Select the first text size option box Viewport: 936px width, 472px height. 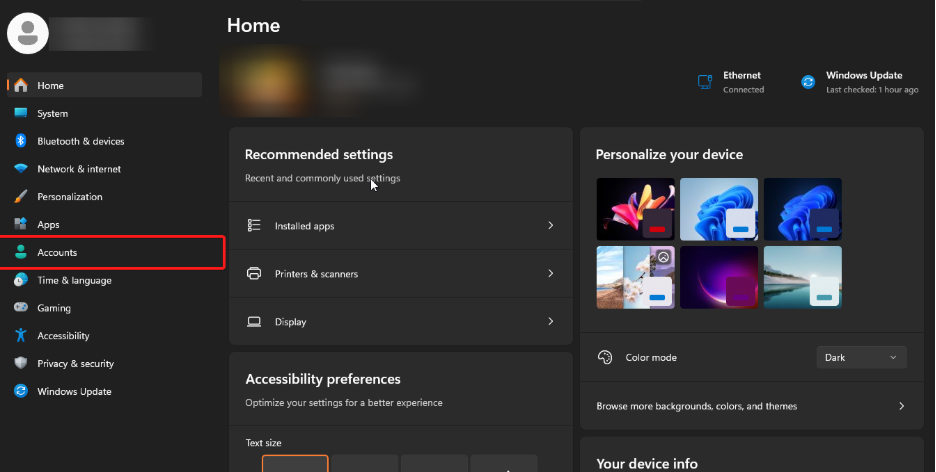[295, 464]
